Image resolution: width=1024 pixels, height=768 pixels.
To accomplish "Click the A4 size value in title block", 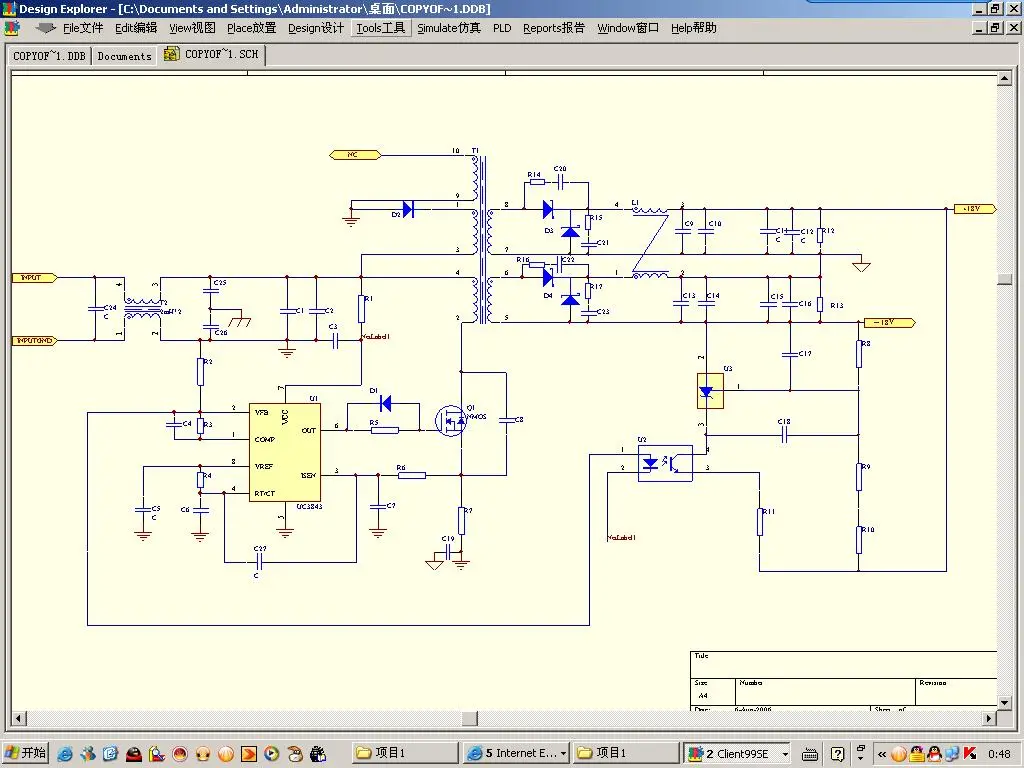I will pyautogui.click(x=703, y=696).
